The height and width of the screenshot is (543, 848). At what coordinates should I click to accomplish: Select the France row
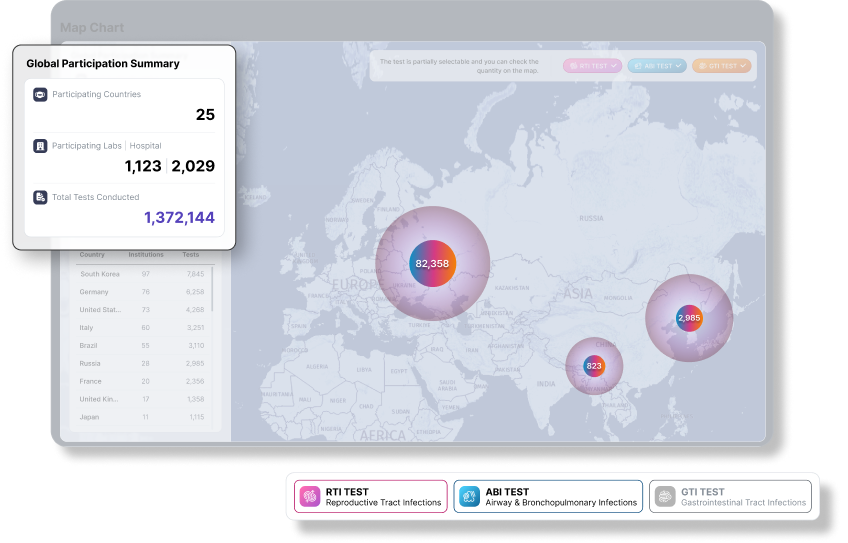pos(142,381)
